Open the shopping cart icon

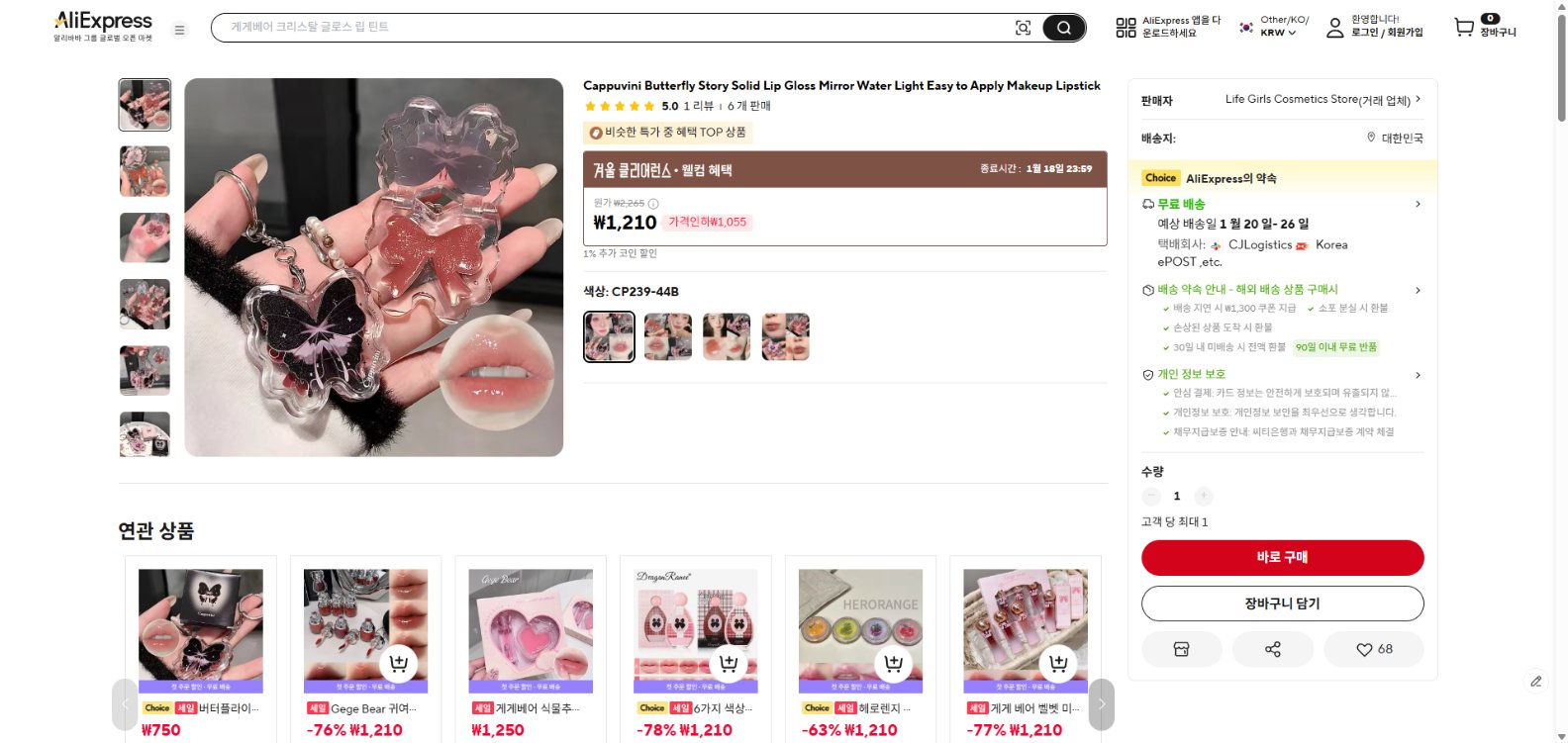1464,28
